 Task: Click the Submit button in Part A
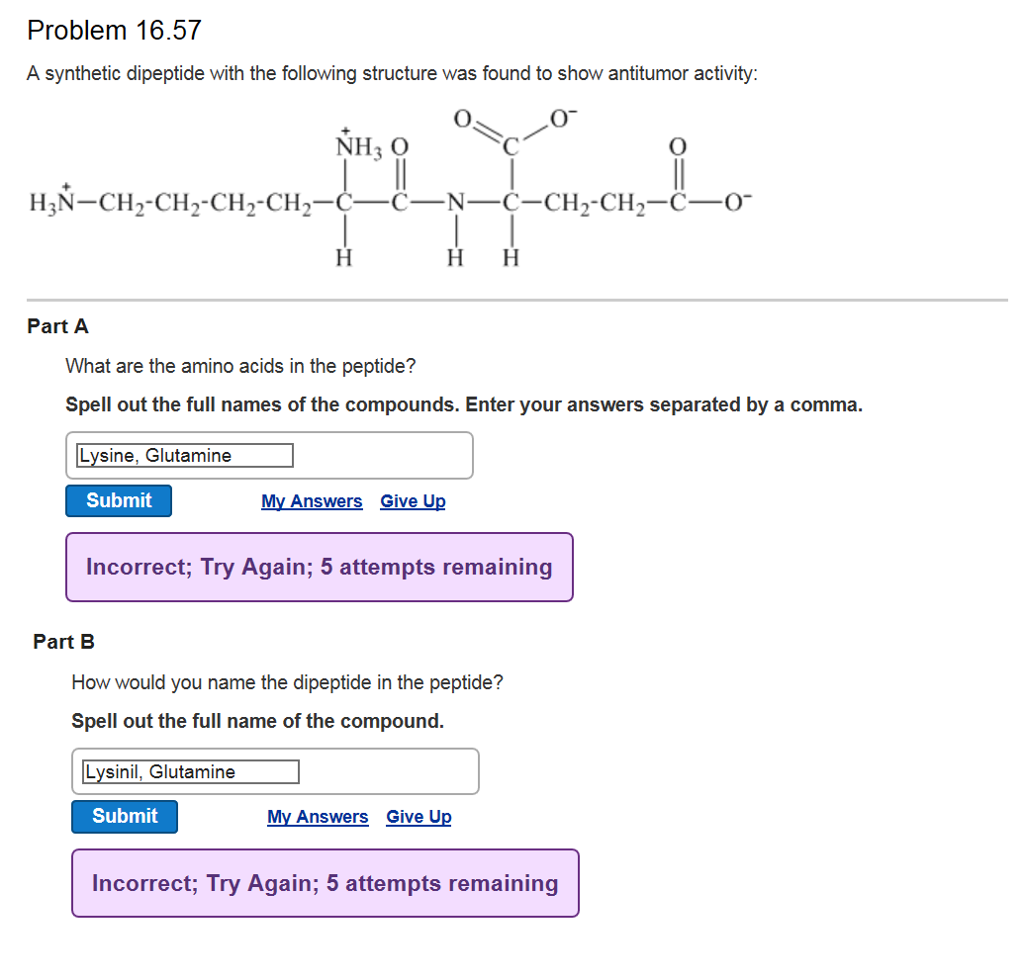coord(118,500)
